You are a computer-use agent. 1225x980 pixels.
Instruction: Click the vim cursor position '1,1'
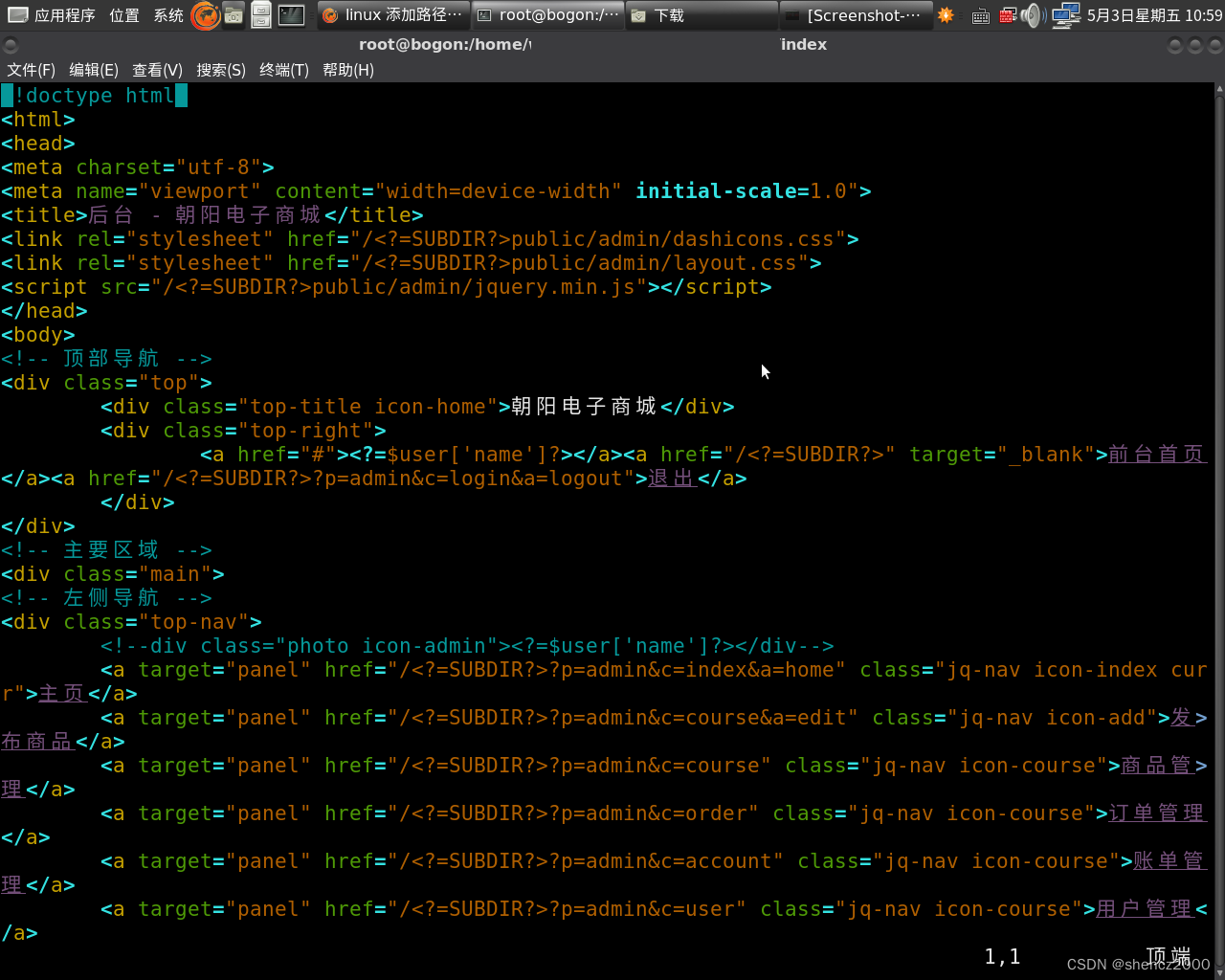pos(1002,956)
